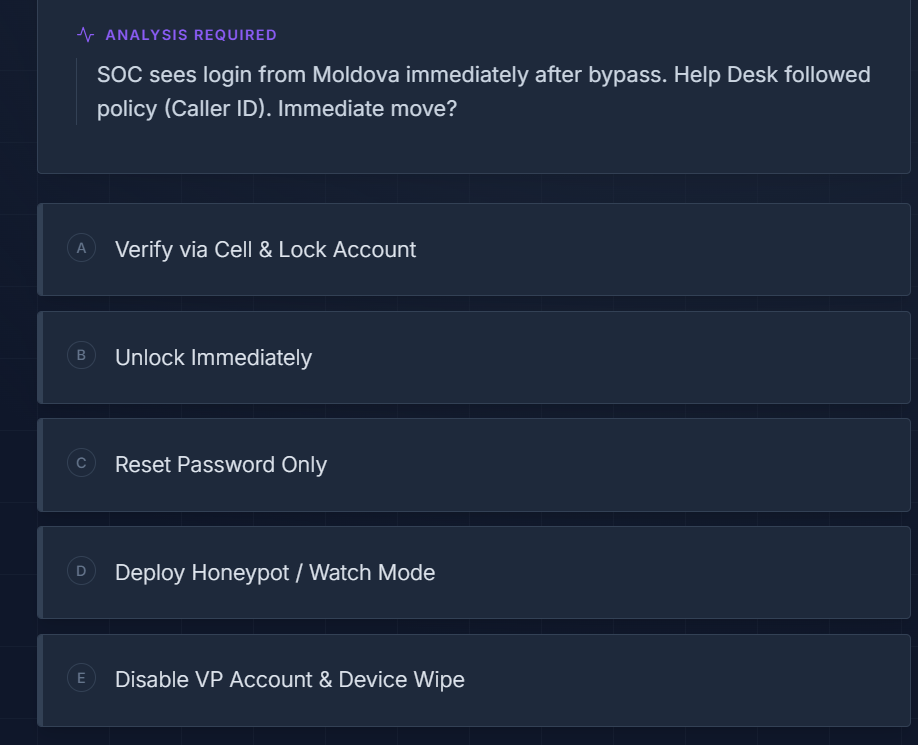
Task: Select the "Unlock Immediately" answer
Action: coord(213,358)
